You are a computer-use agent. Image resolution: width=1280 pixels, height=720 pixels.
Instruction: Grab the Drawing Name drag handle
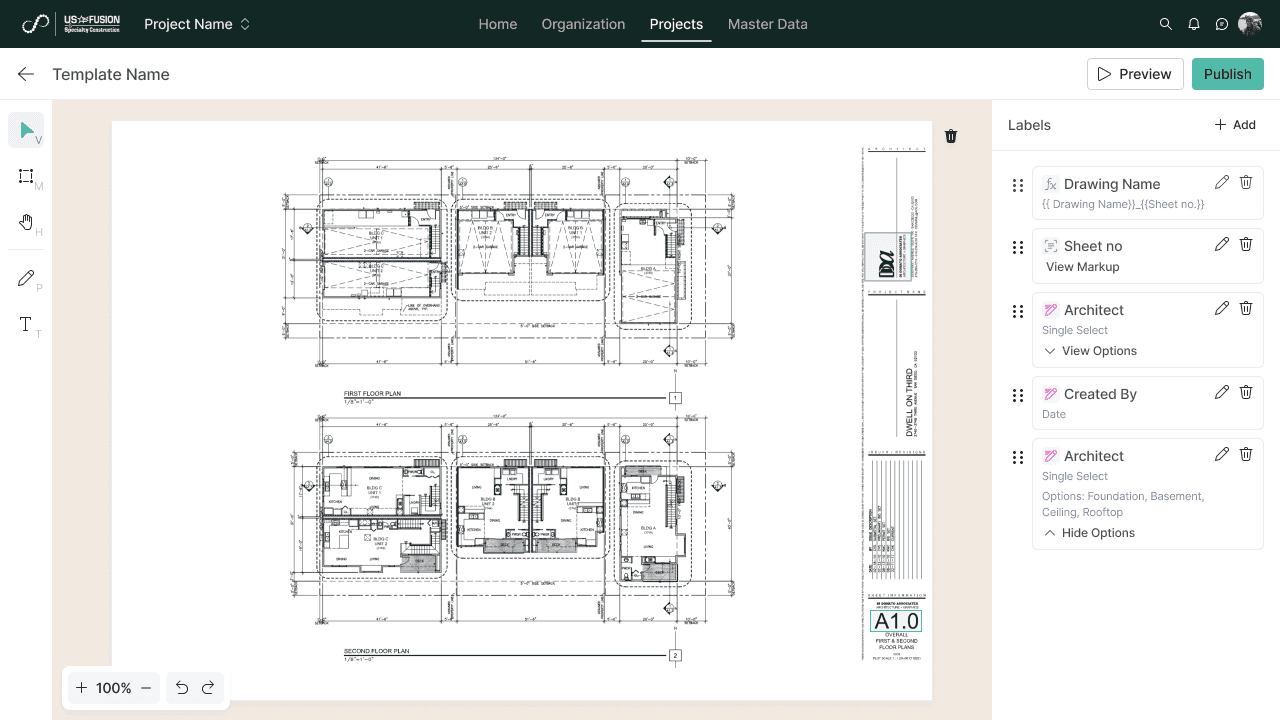pos(1018,185)
